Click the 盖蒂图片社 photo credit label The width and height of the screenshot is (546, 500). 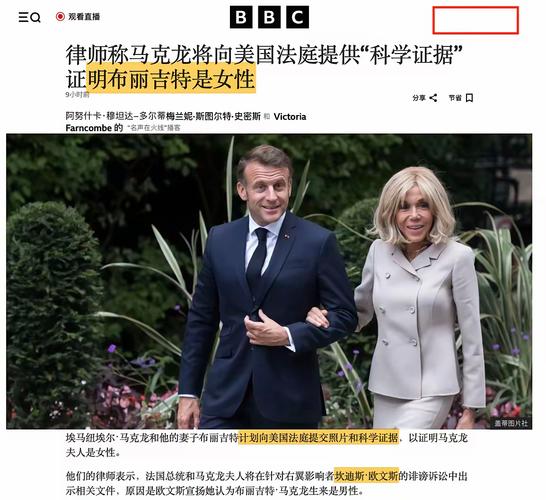[x=511, y=423]
